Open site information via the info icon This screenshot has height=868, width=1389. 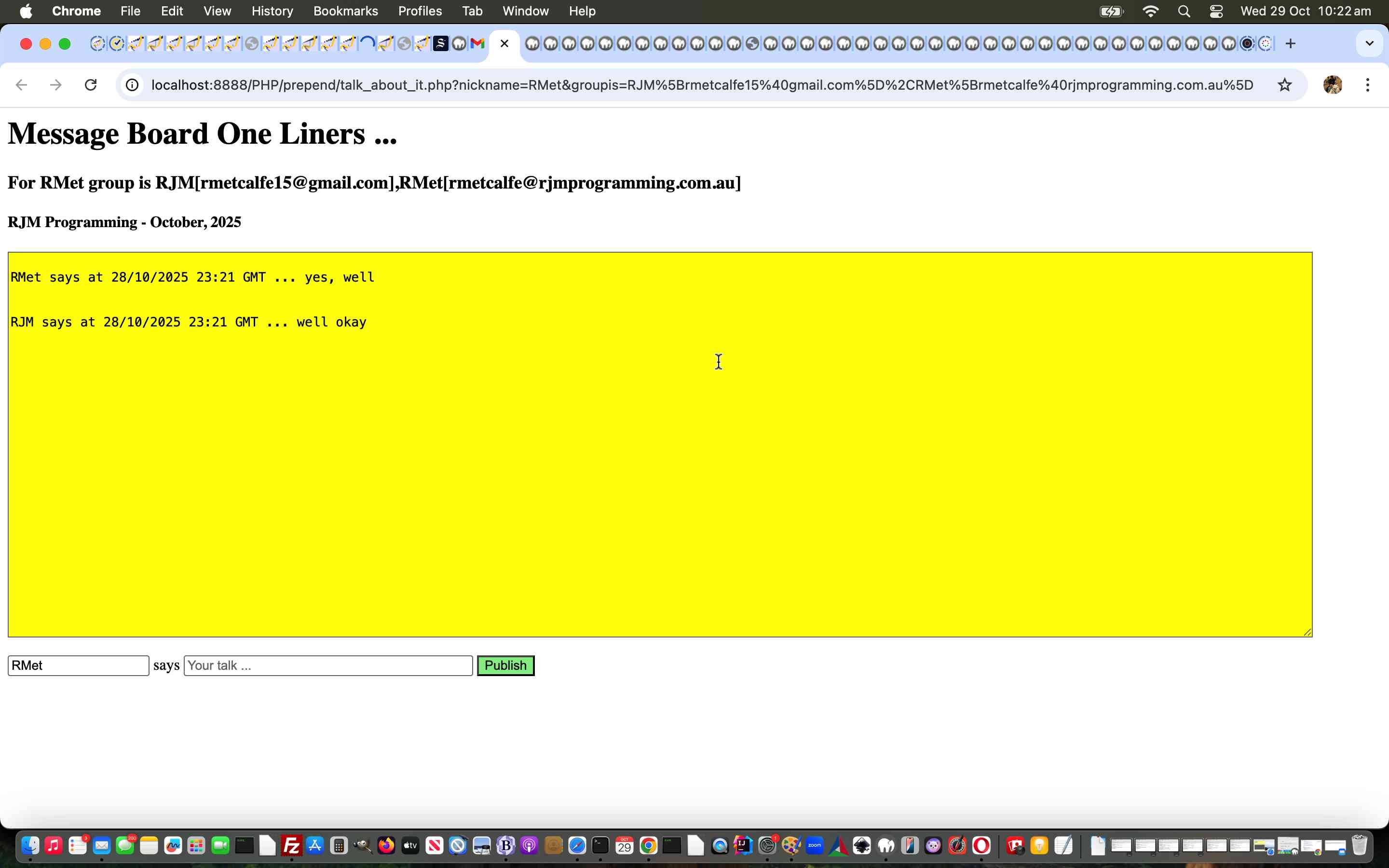point(132,84)
